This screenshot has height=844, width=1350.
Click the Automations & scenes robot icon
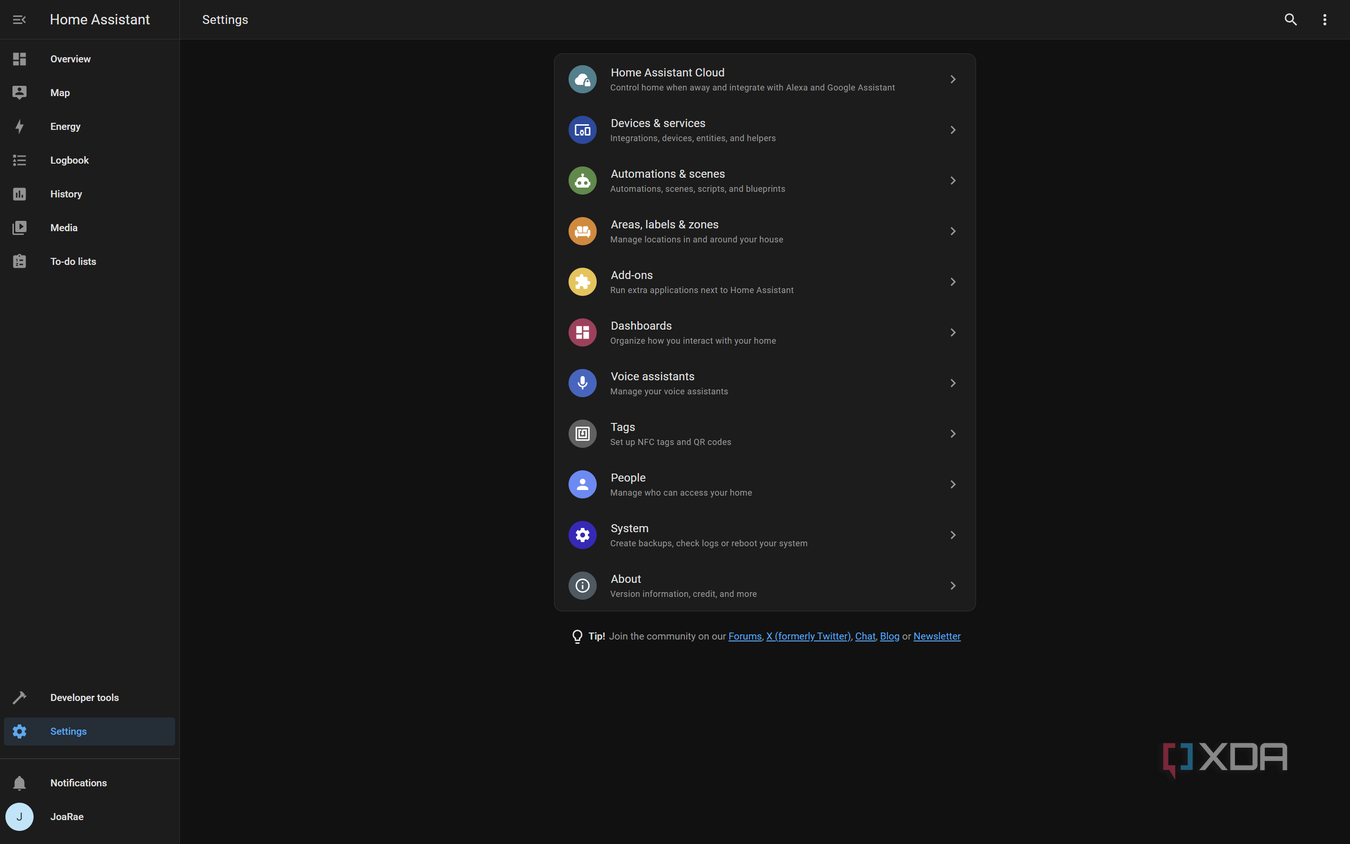pos(582,181)
